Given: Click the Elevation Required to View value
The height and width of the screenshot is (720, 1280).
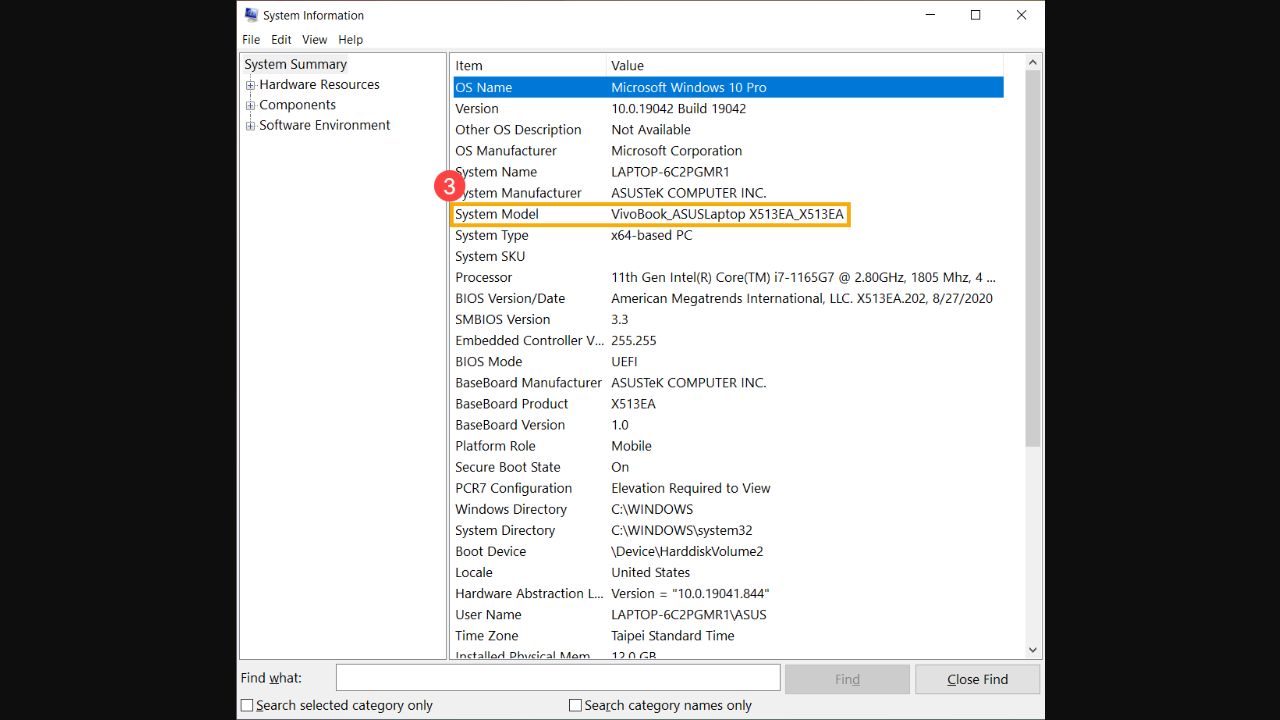Looking at the screenshot, I should [x=691, y=487].
